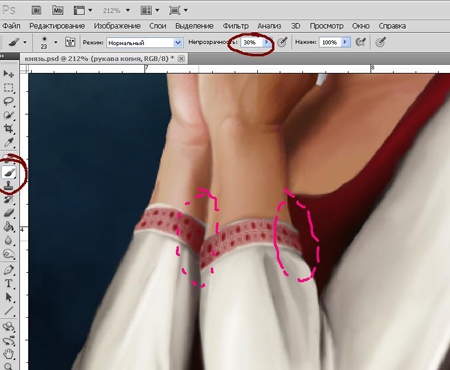Select the Clone Stamp tool
The width and height of the screenshot is (450, 370).
(8, 186)
